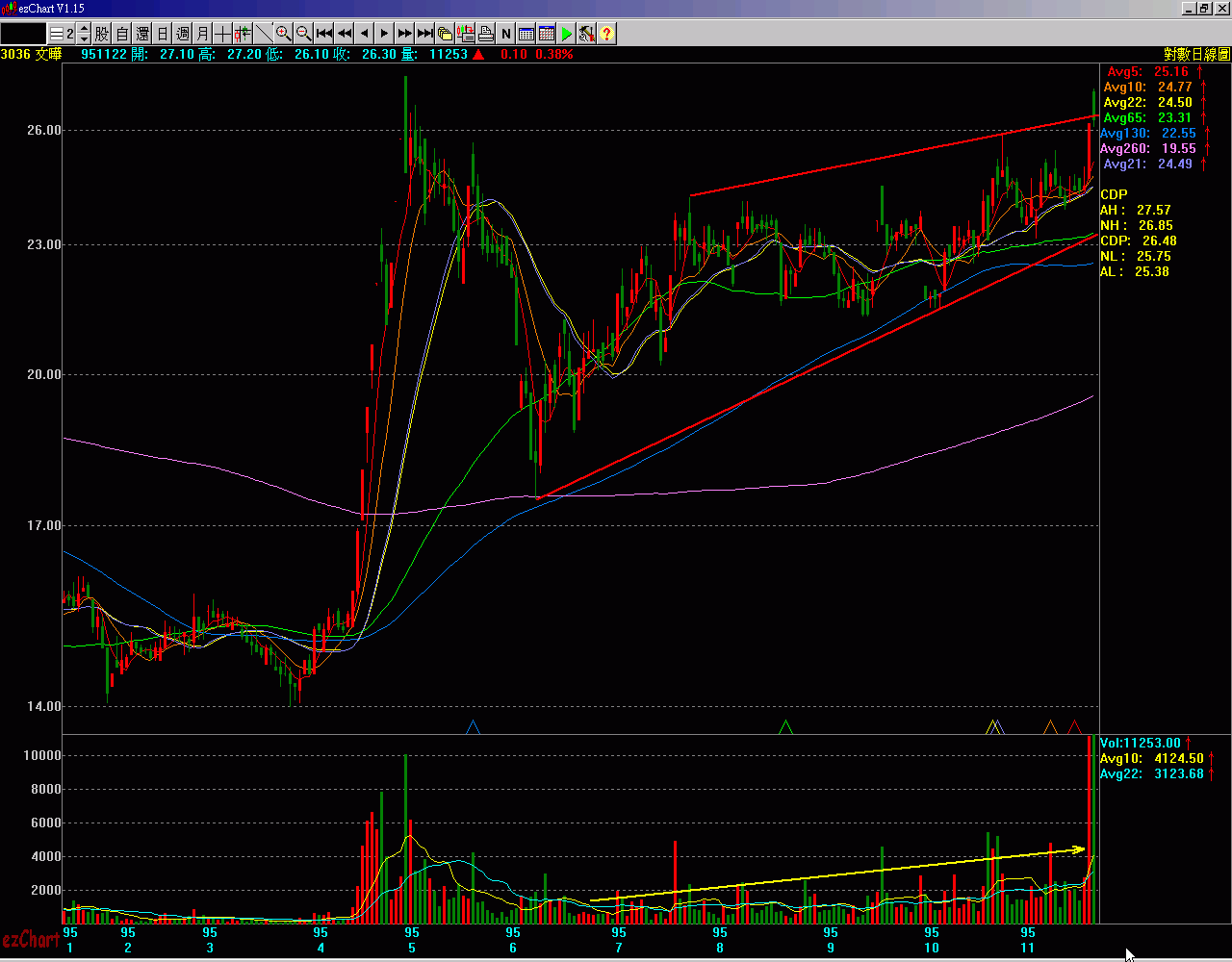Select the candlestick chart style icon
1232x962 pixels.
244,34
